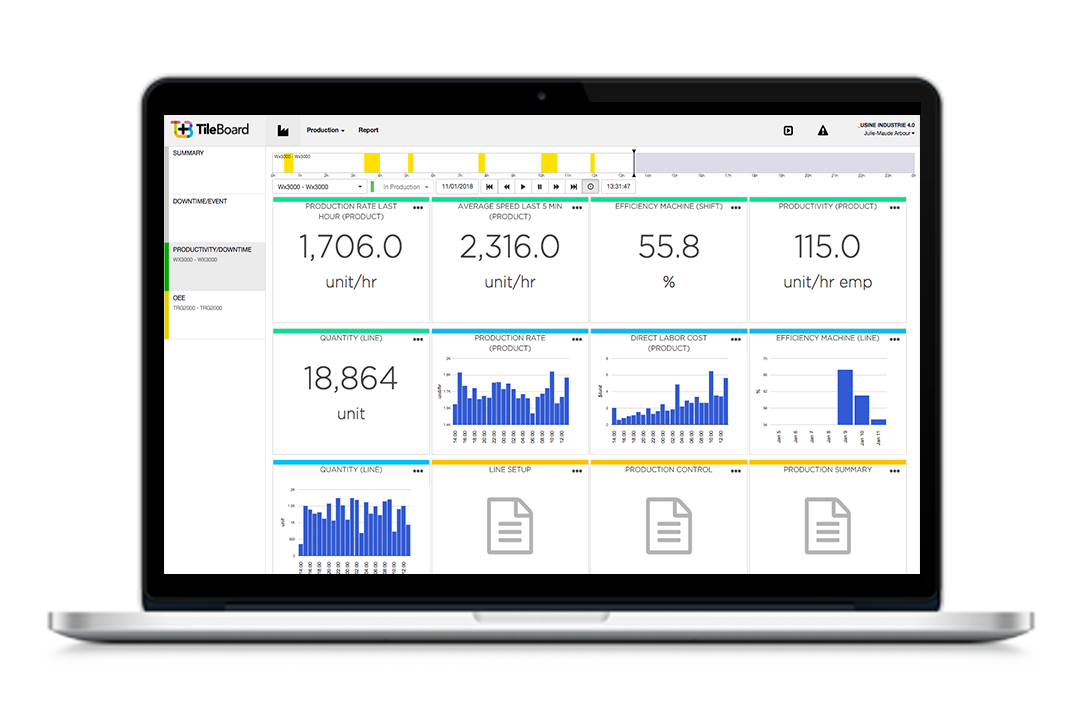1081x712 pixels.
Task: Click the 13:31:47 time field
Action: pos(618,187)
